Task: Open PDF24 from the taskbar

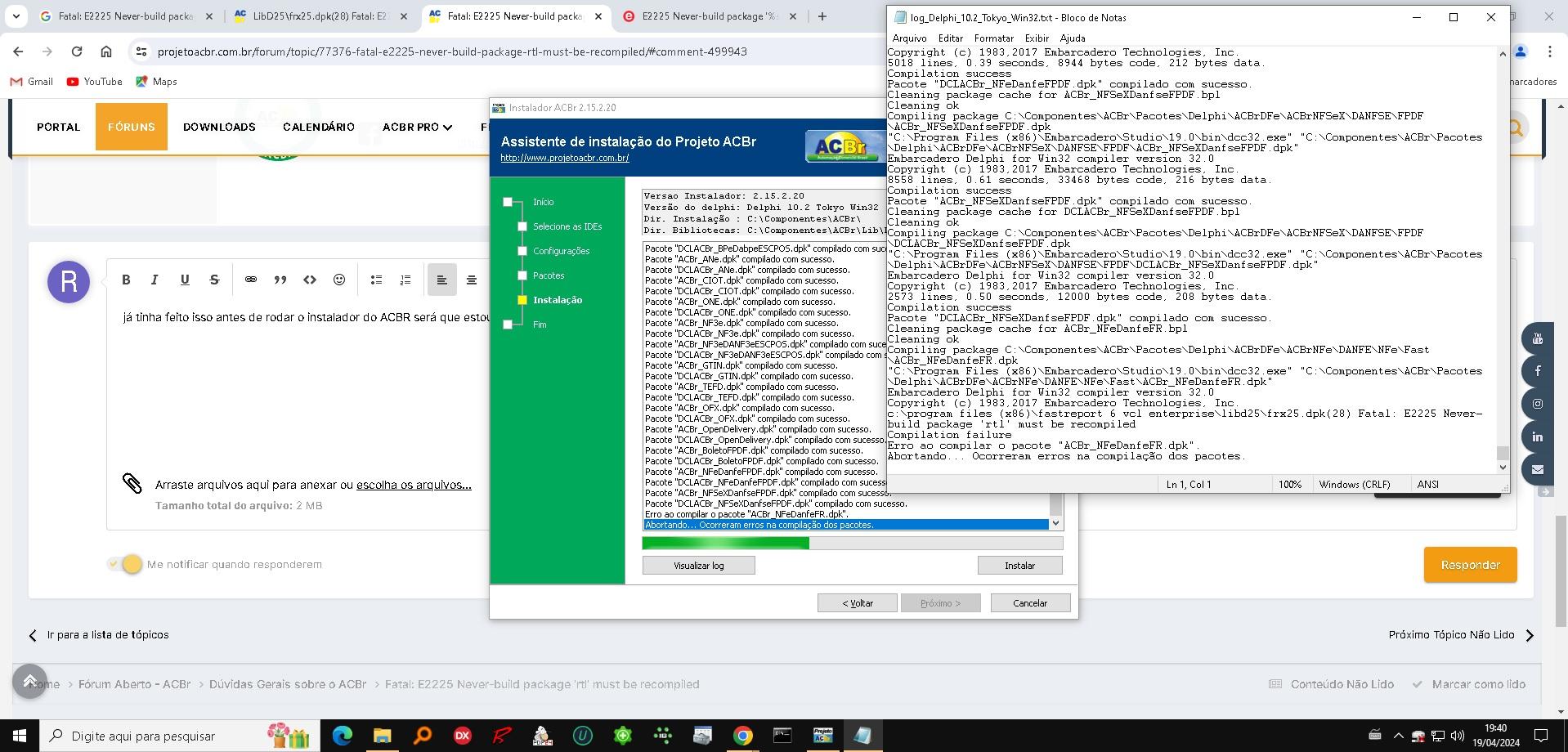Action: 543,736
